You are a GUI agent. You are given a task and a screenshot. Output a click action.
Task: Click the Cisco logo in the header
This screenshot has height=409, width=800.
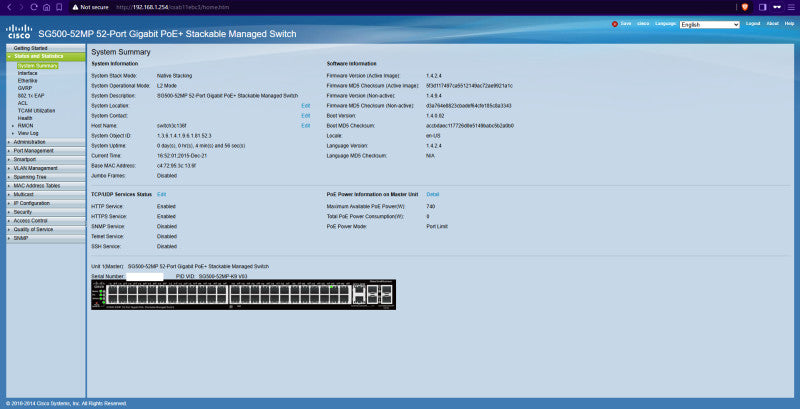tap(19, 32)
